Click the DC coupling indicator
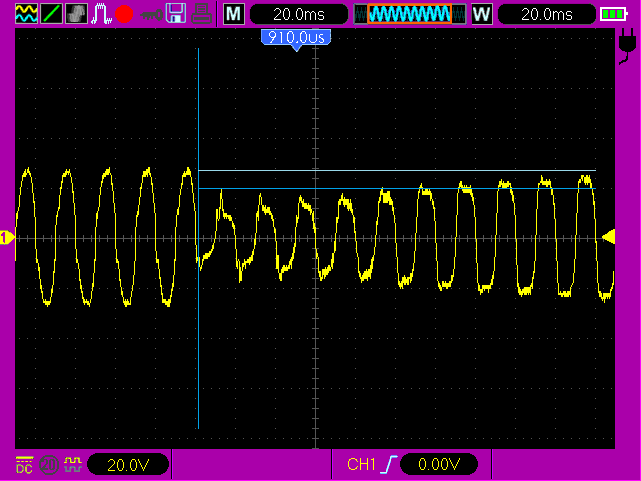 coord(24,465)
